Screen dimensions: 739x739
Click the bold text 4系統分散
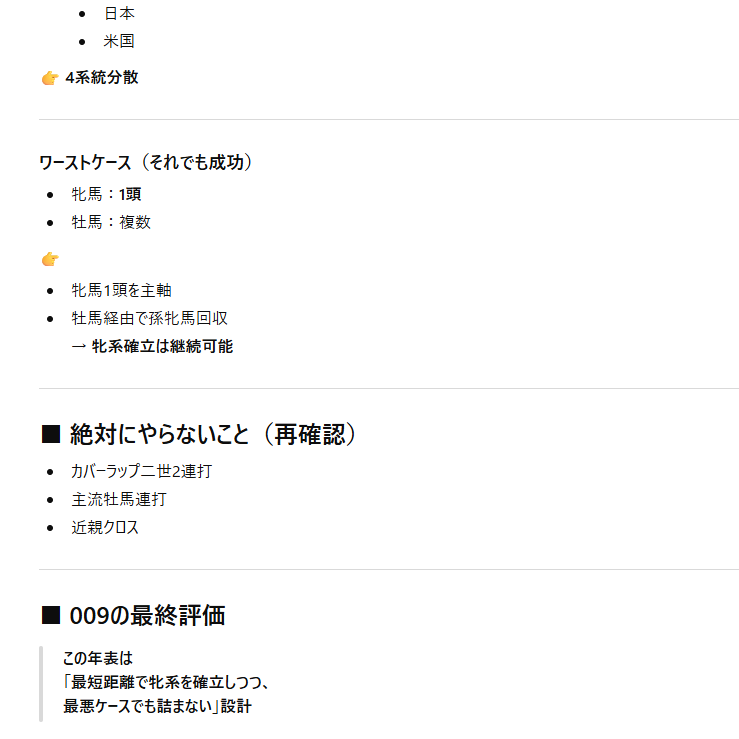click(102, 78)
